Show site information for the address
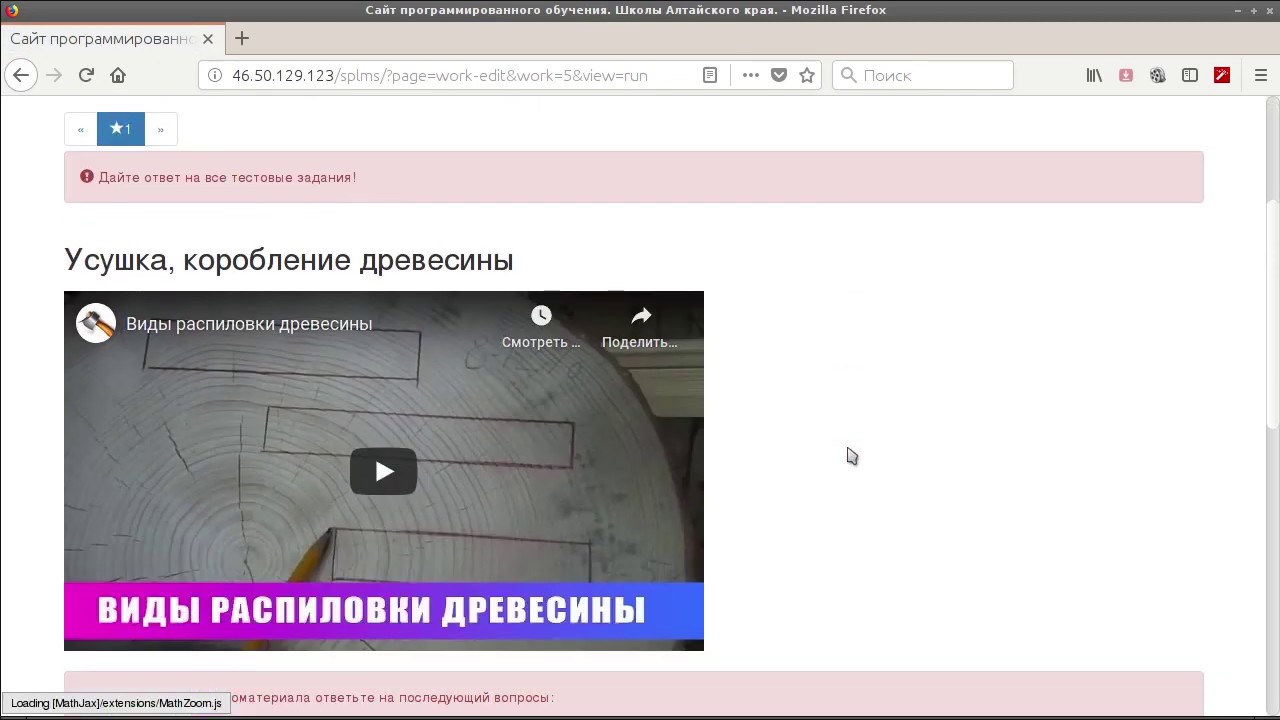 tap(213, 75)
